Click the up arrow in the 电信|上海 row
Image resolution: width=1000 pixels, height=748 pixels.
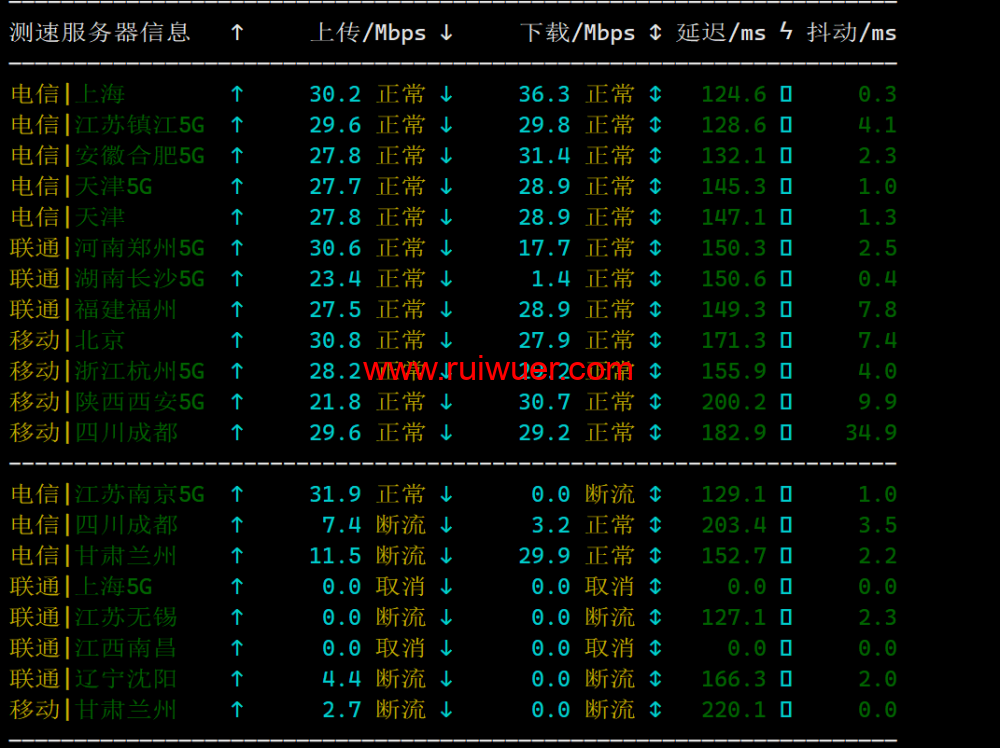(x=237, y=95)
